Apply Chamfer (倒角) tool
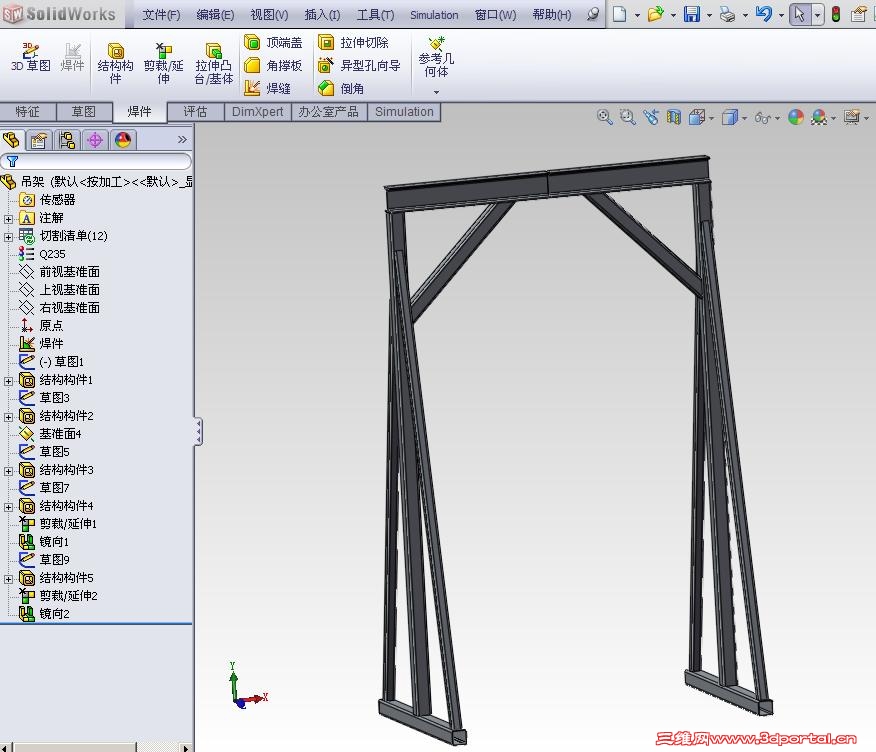 tap(341, 88)
